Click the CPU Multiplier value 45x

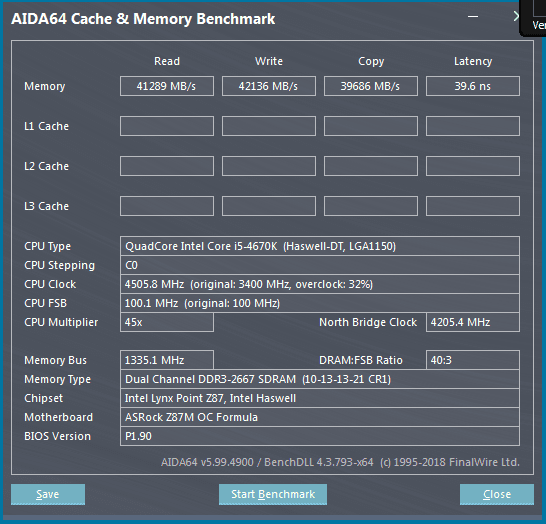(x=167, y=322)
